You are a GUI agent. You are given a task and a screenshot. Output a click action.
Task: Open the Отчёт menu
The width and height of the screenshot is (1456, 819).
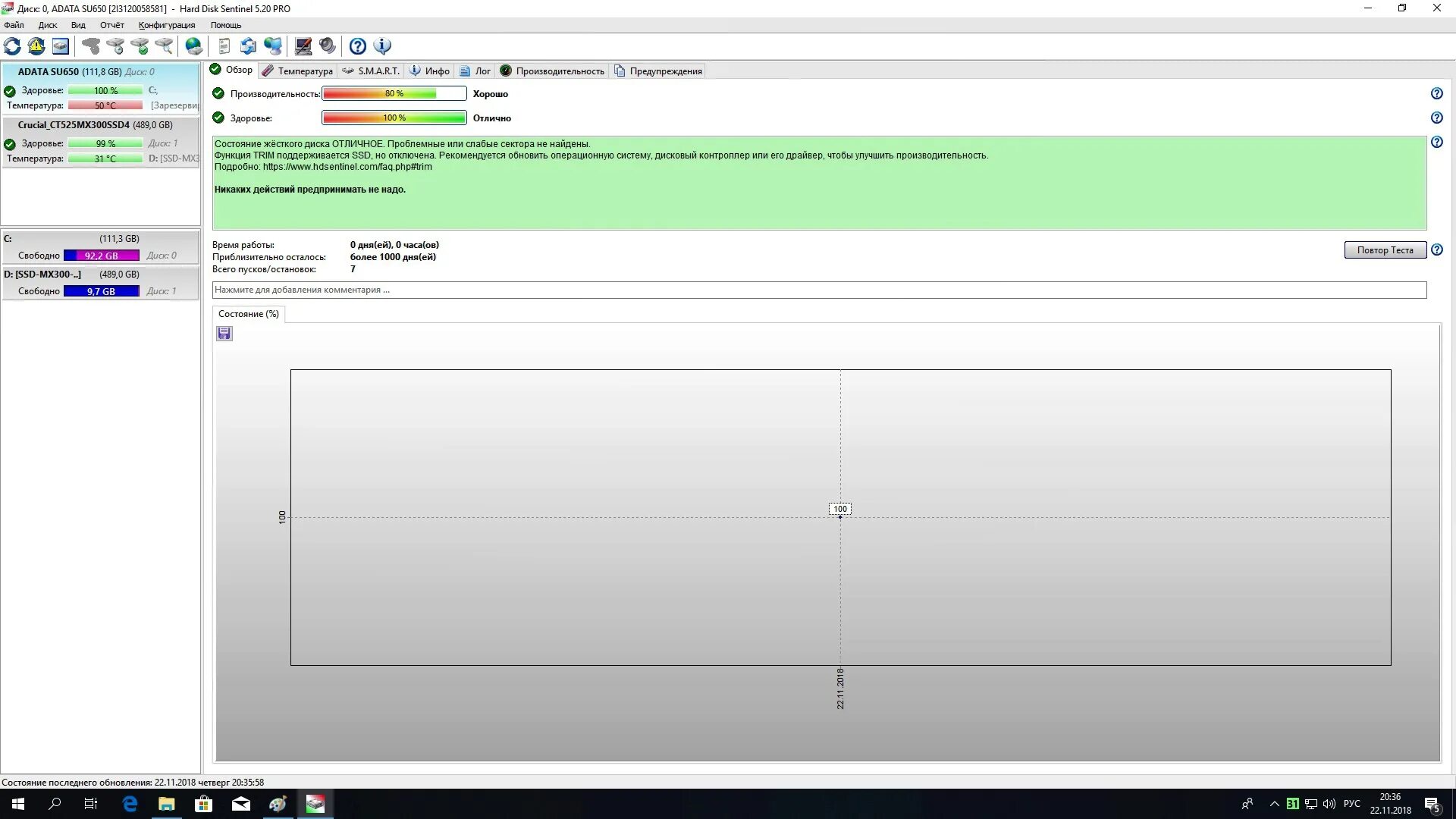pyautogui.click(x=111, y=25)
